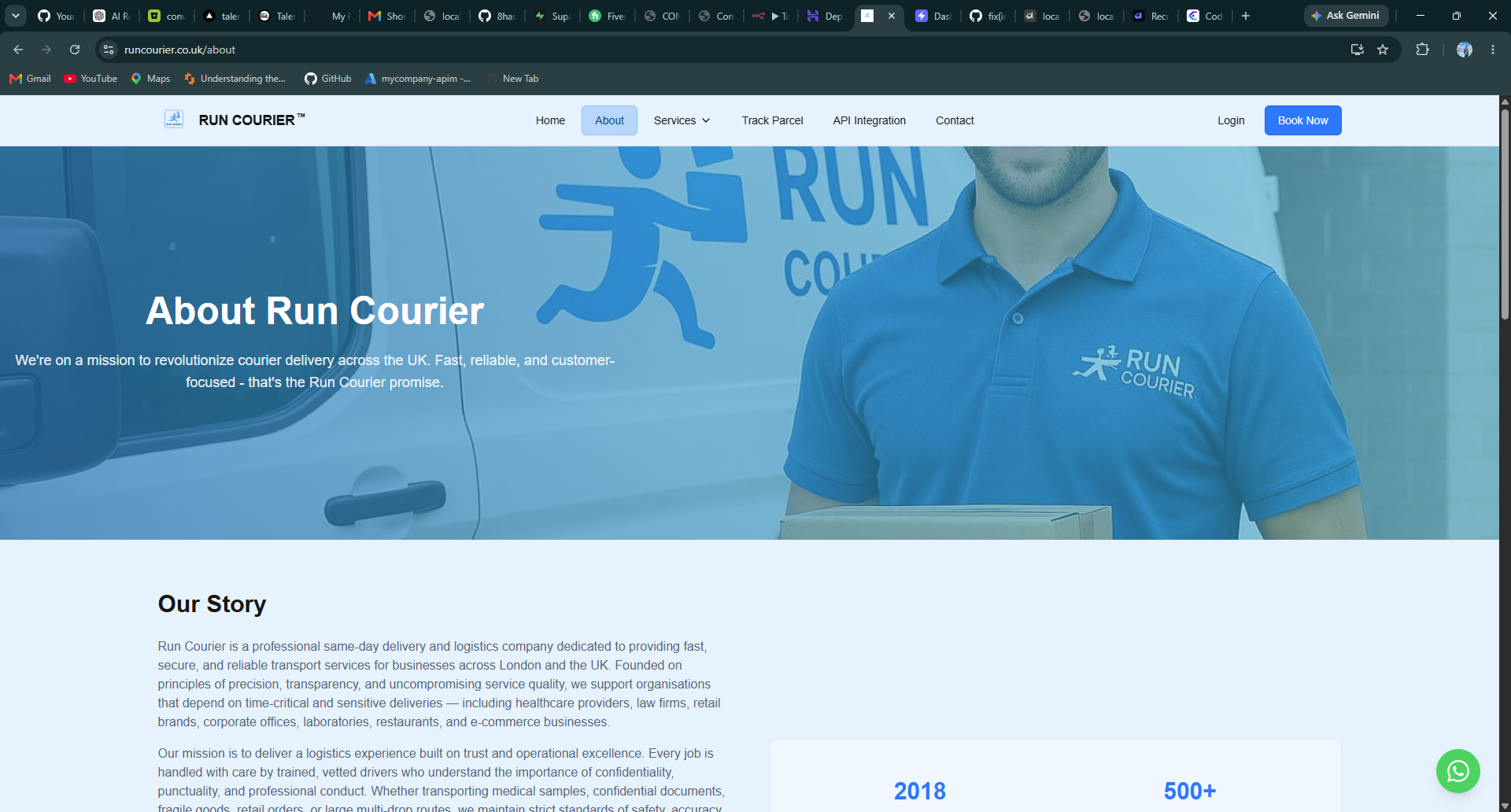
Task: Open the Maps bookmark
Action: click(x=150, y=79)
